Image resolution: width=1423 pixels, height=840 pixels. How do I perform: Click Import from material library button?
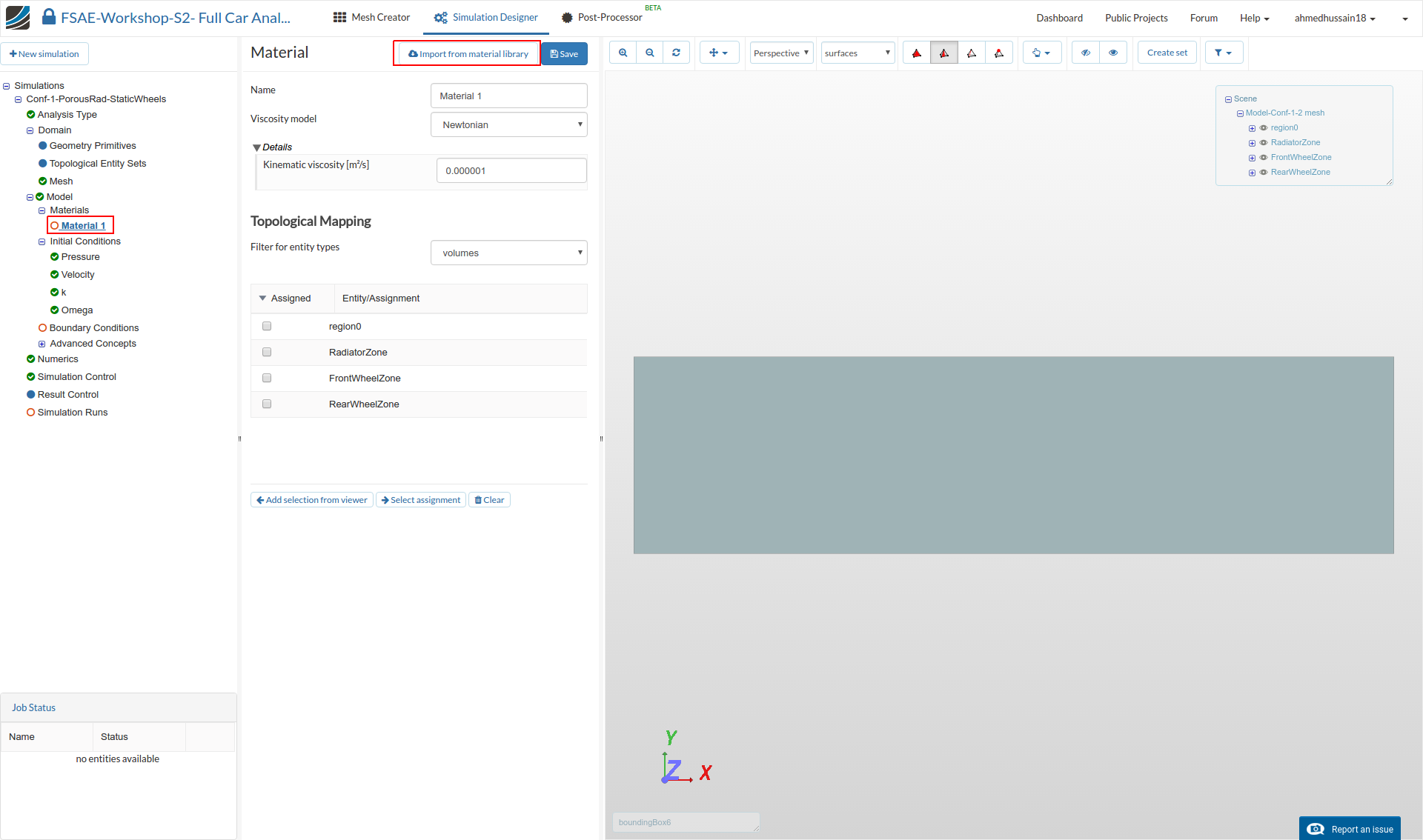pos(468,53)
